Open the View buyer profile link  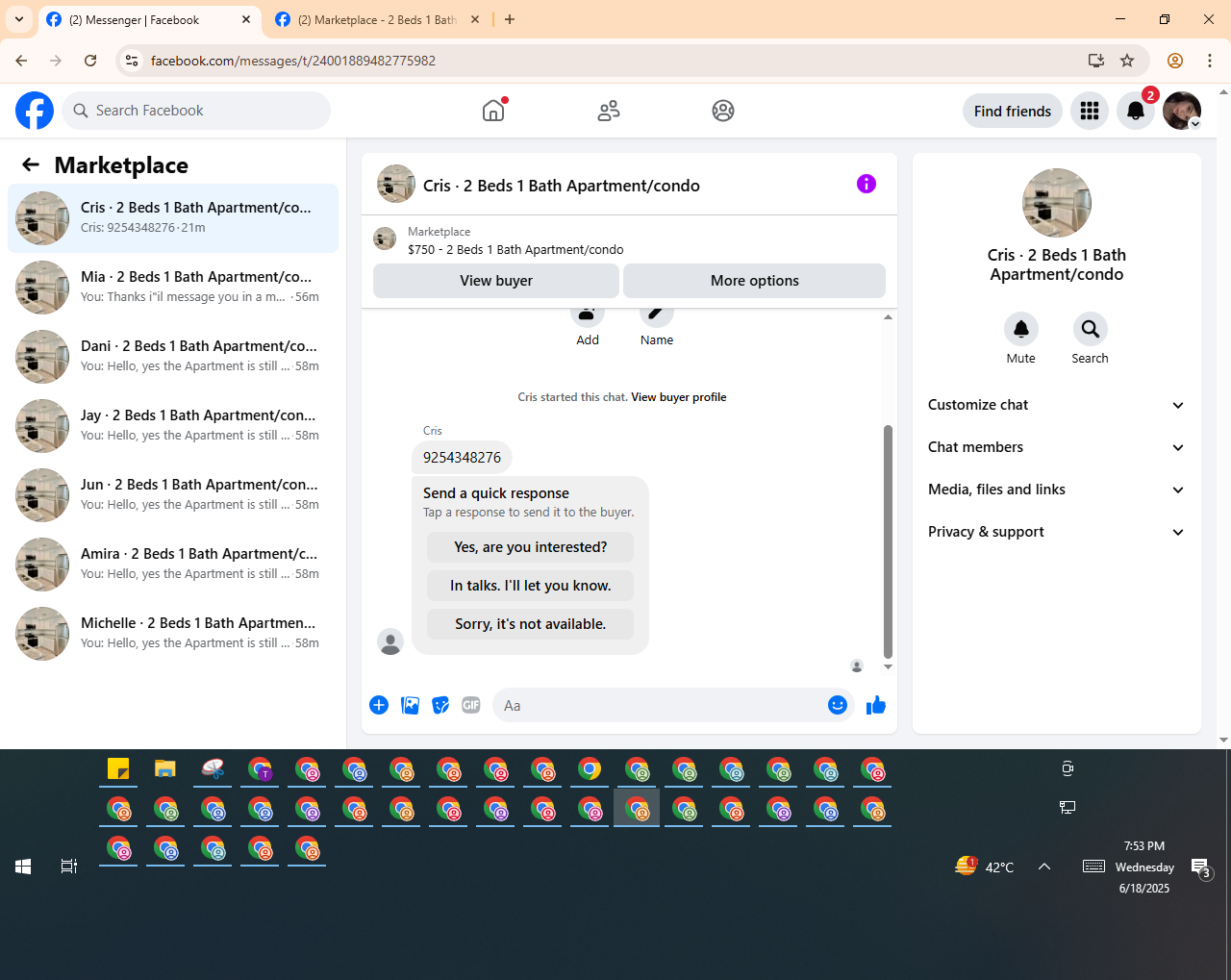679,397
